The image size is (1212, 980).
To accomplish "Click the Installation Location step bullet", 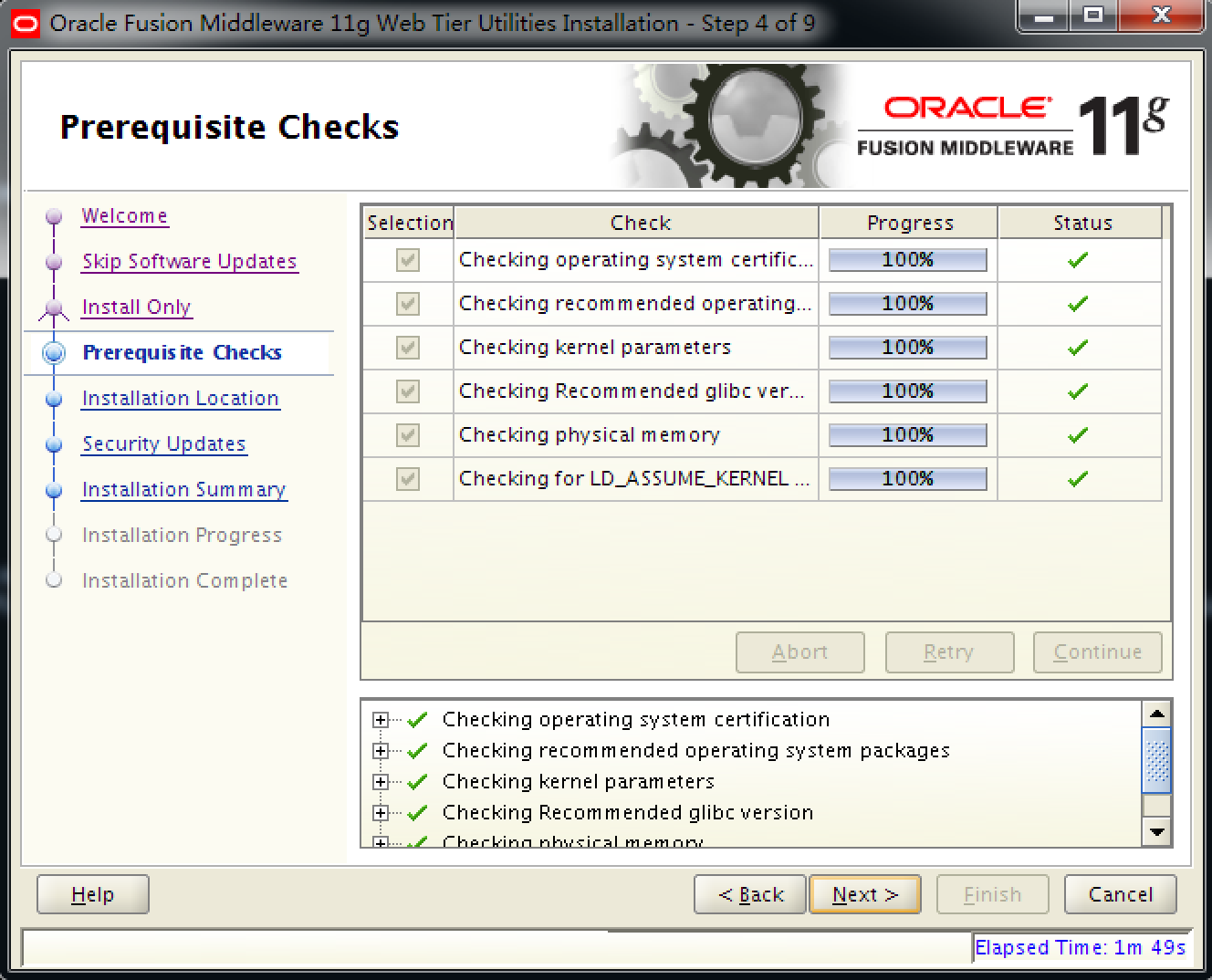I will 54,399.
